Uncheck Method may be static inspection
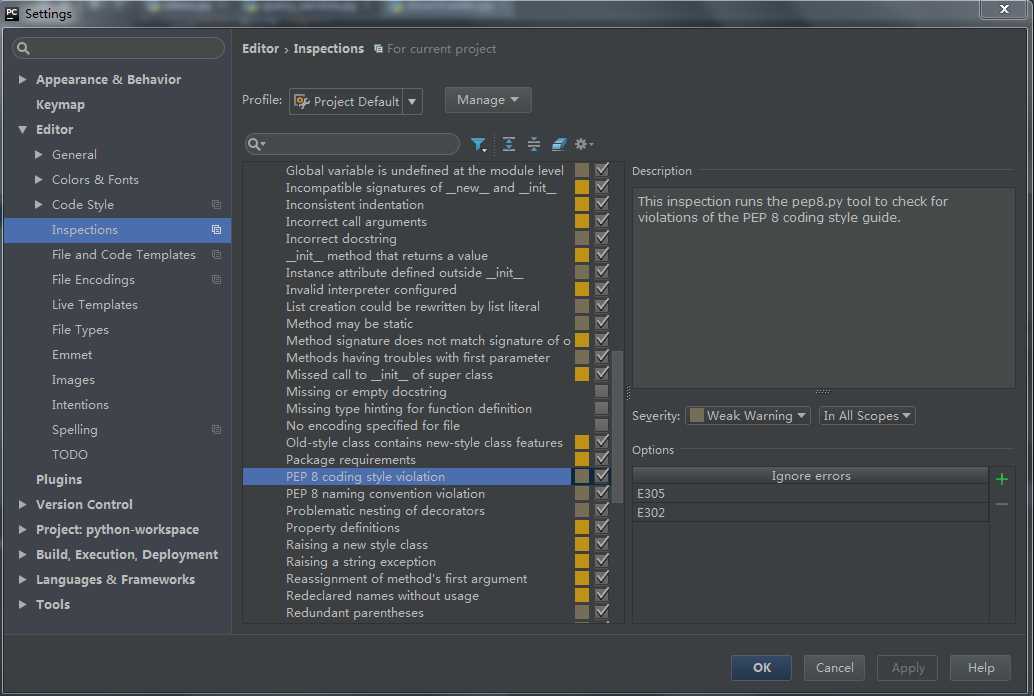Image resolution: width=1034 pixels, height=696 pixels. pos(601,323)
